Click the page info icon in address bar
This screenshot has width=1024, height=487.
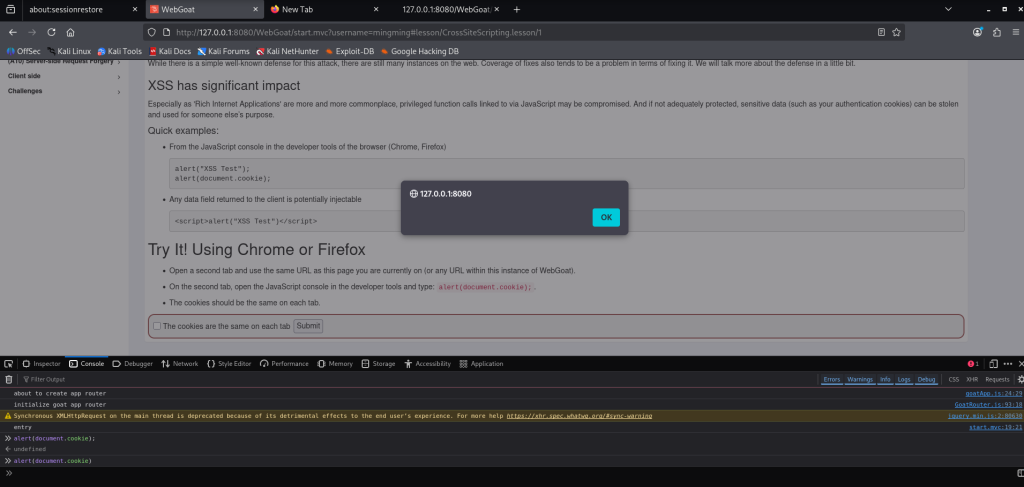coord(166,32)
